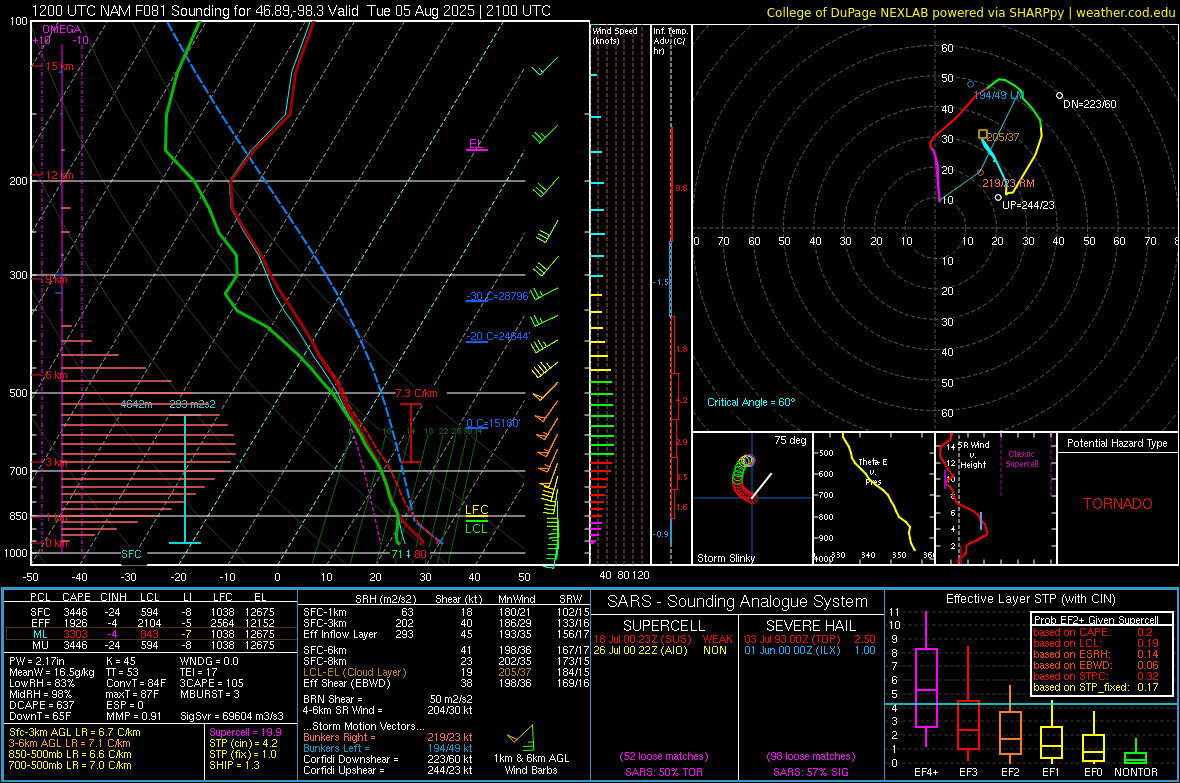Click the SR Wind v. Height label

tap(973, 455)
